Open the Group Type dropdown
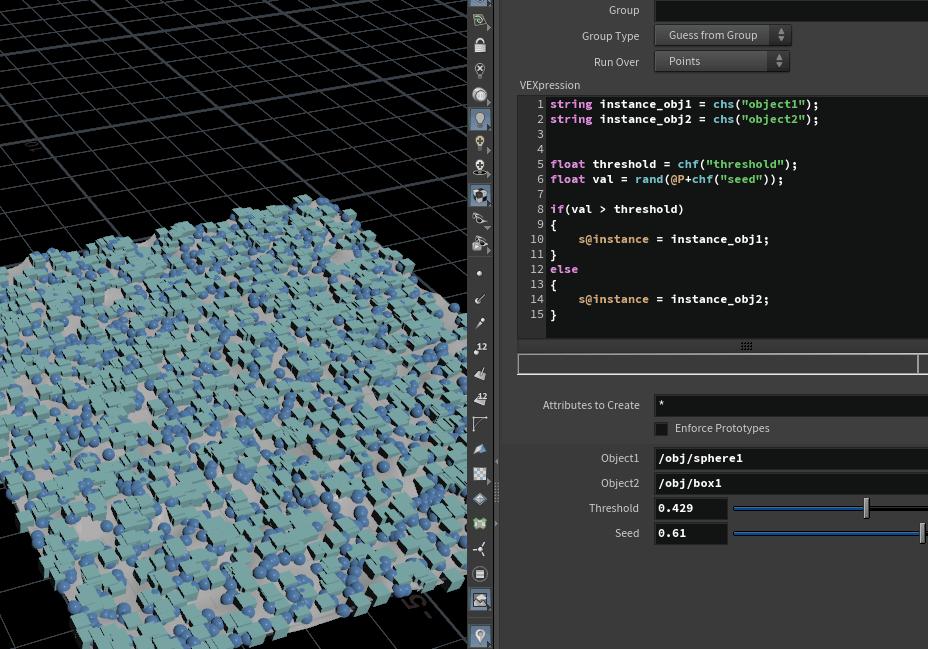Screen dimensions: 928x649 point(722,35)
